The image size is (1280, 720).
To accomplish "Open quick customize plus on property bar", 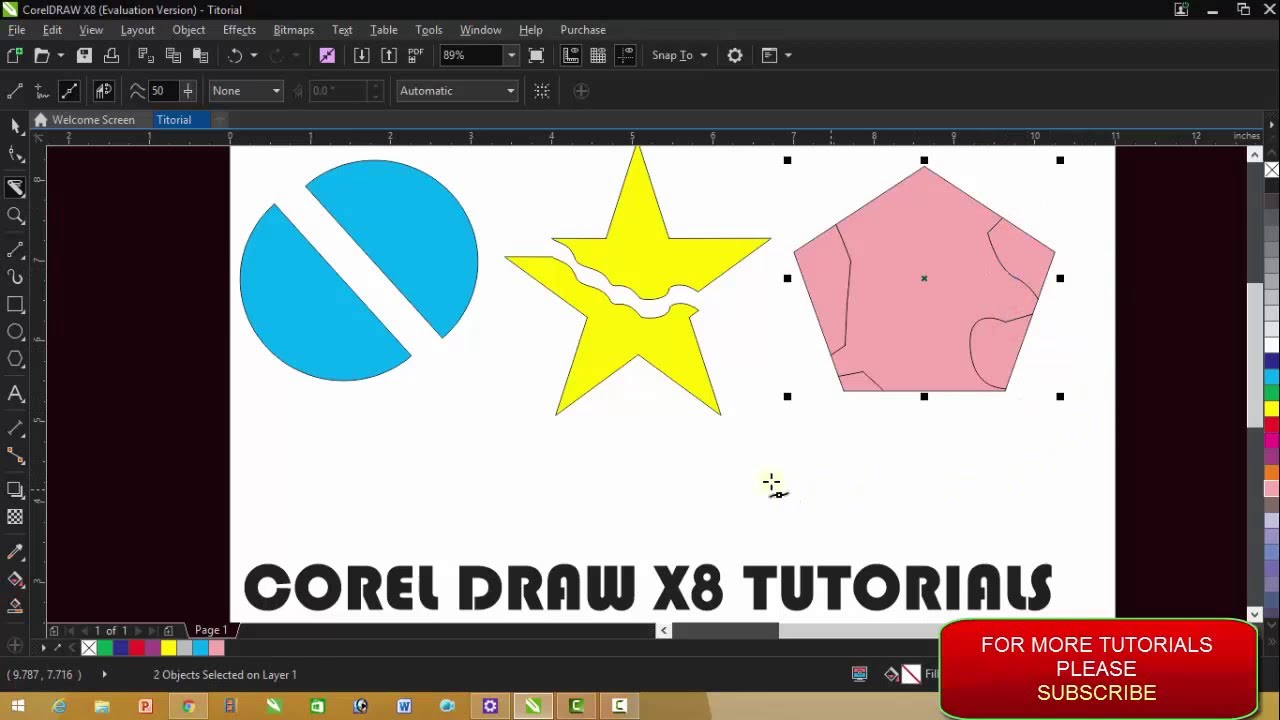I will coord(581,91).
